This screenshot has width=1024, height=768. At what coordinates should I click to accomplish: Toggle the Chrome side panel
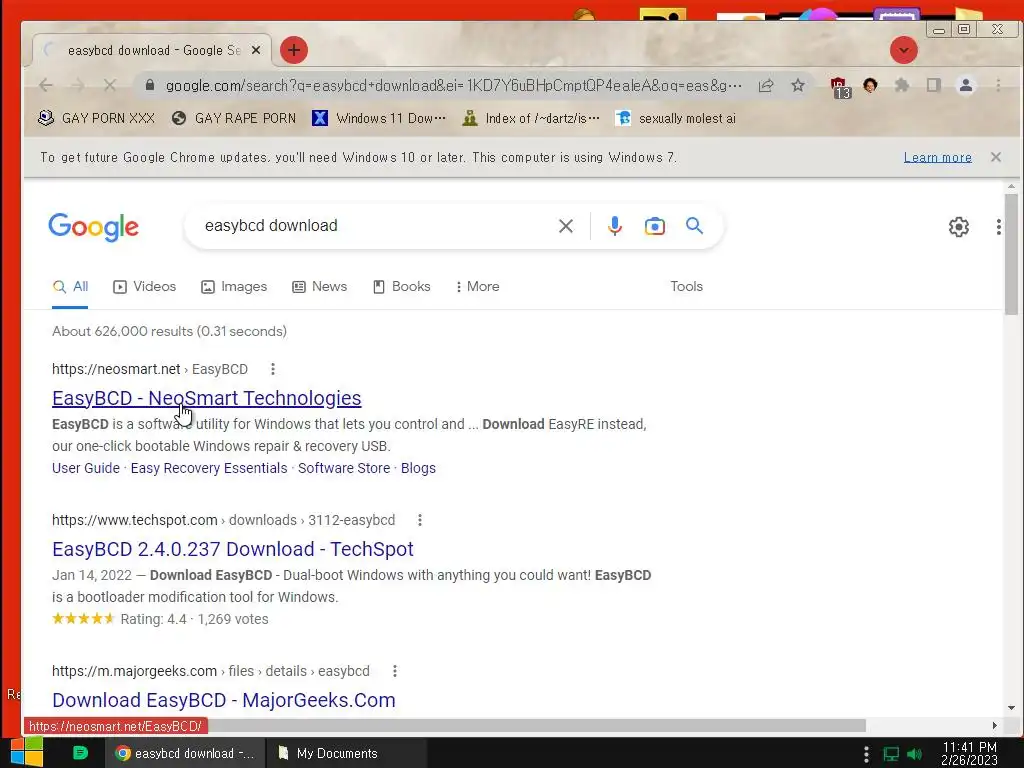pyautogui.click(x=934, y=86)
